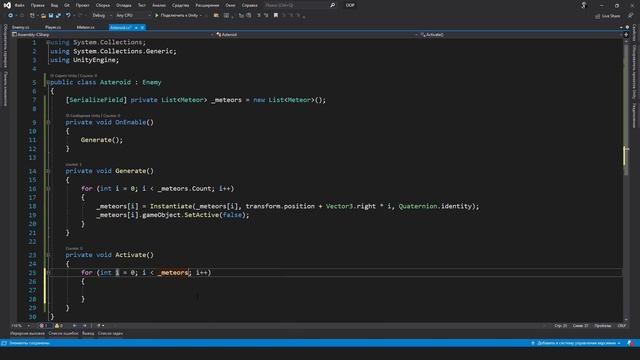Switch to the Player.cs tab
The width and height of the screenshot is (640, 360).
pyautogui.click(x=53, y=27)
